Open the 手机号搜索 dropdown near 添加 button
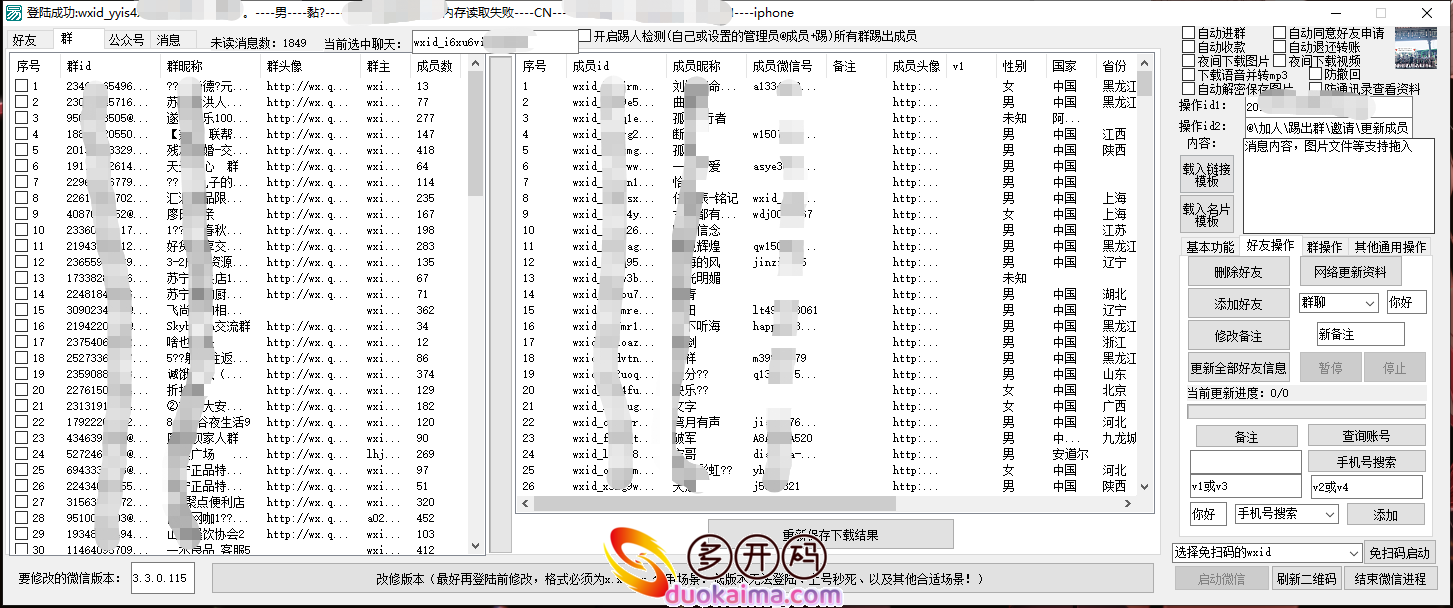 [x=1286, y=514]
